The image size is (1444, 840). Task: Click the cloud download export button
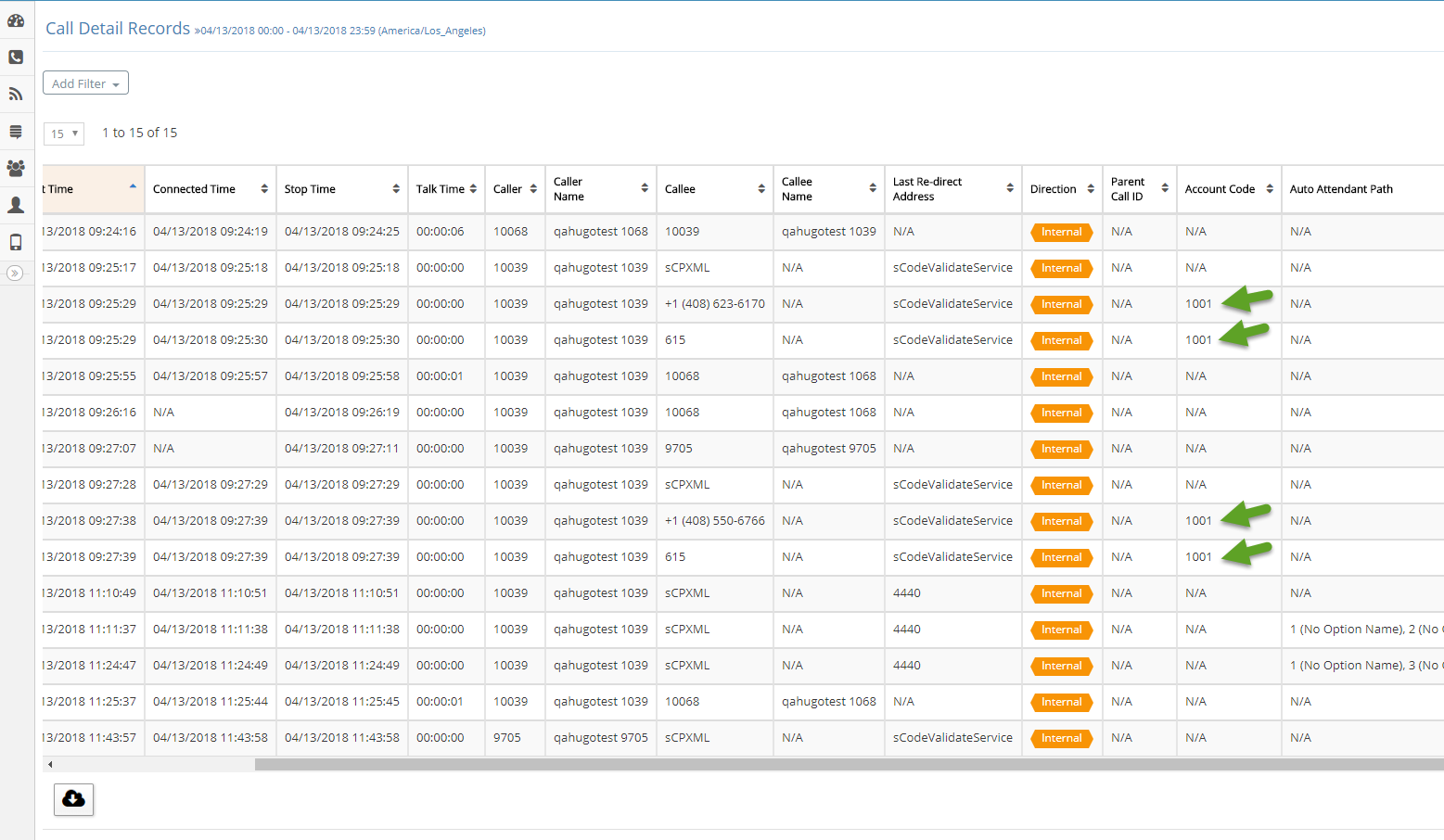point(74,799)
